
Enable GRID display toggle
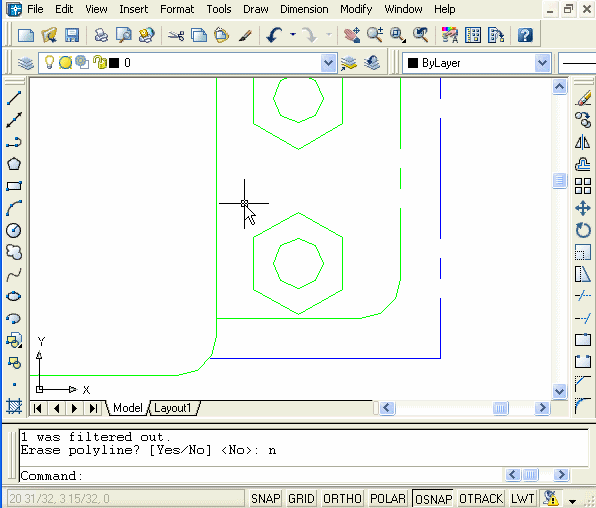click(x=301, y=498)
